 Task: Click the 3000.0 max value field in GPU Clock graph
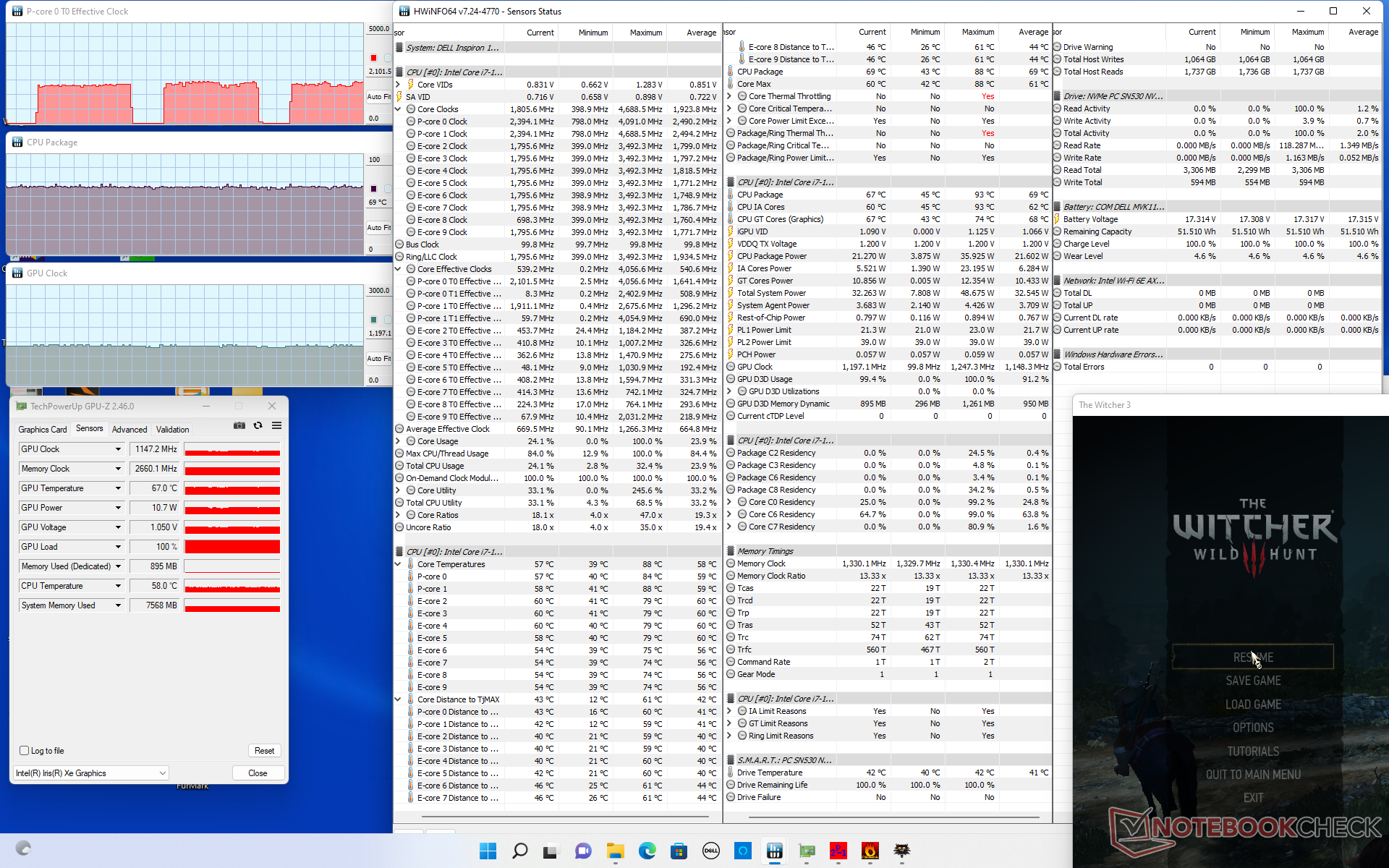coord(378,291)
